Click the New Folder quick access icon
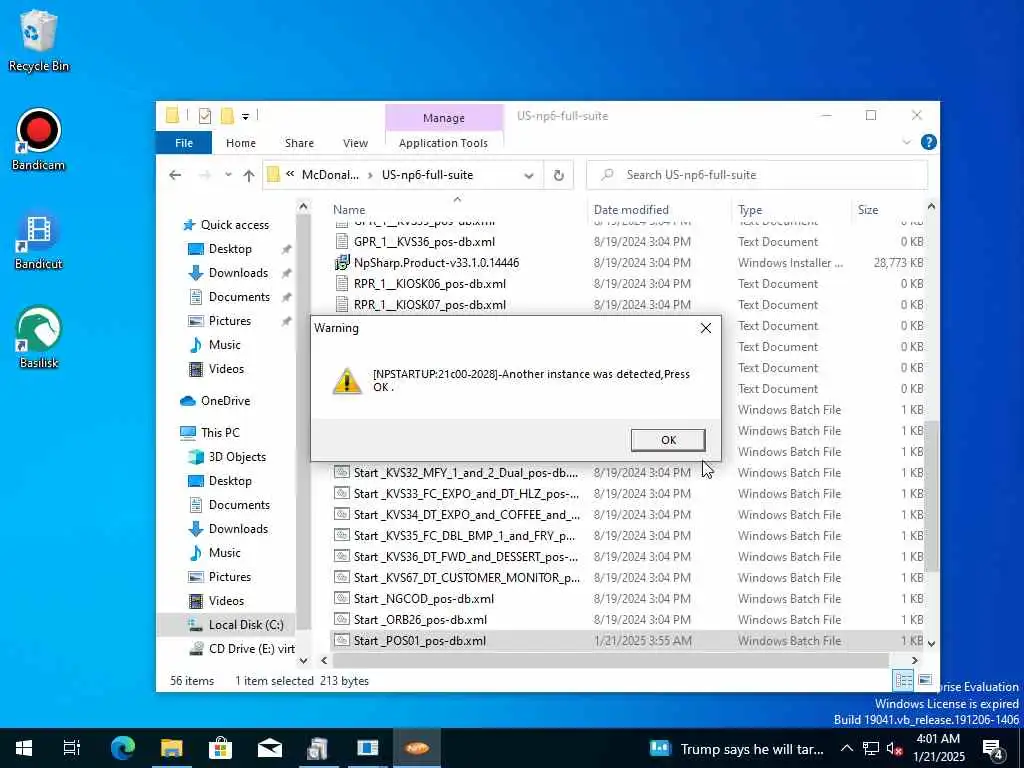 (227, 116)
